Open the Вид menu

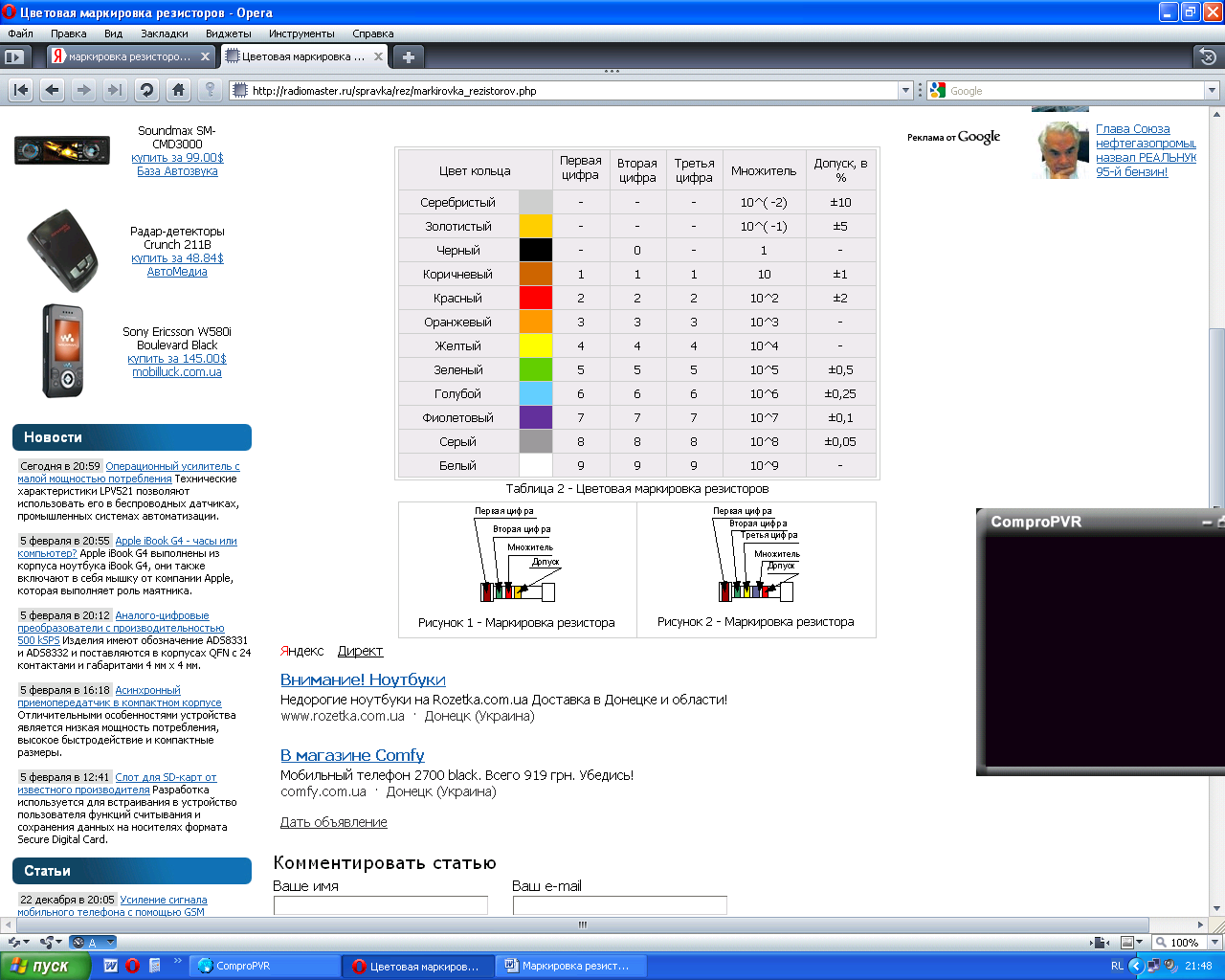113,33
